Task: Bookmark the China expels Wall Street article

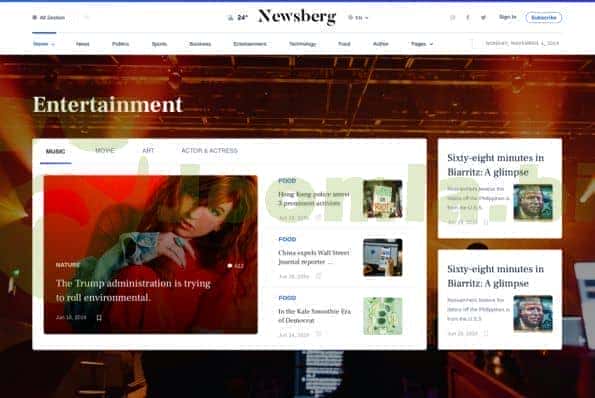Action: pyautogui.click(x=318, y=276)
